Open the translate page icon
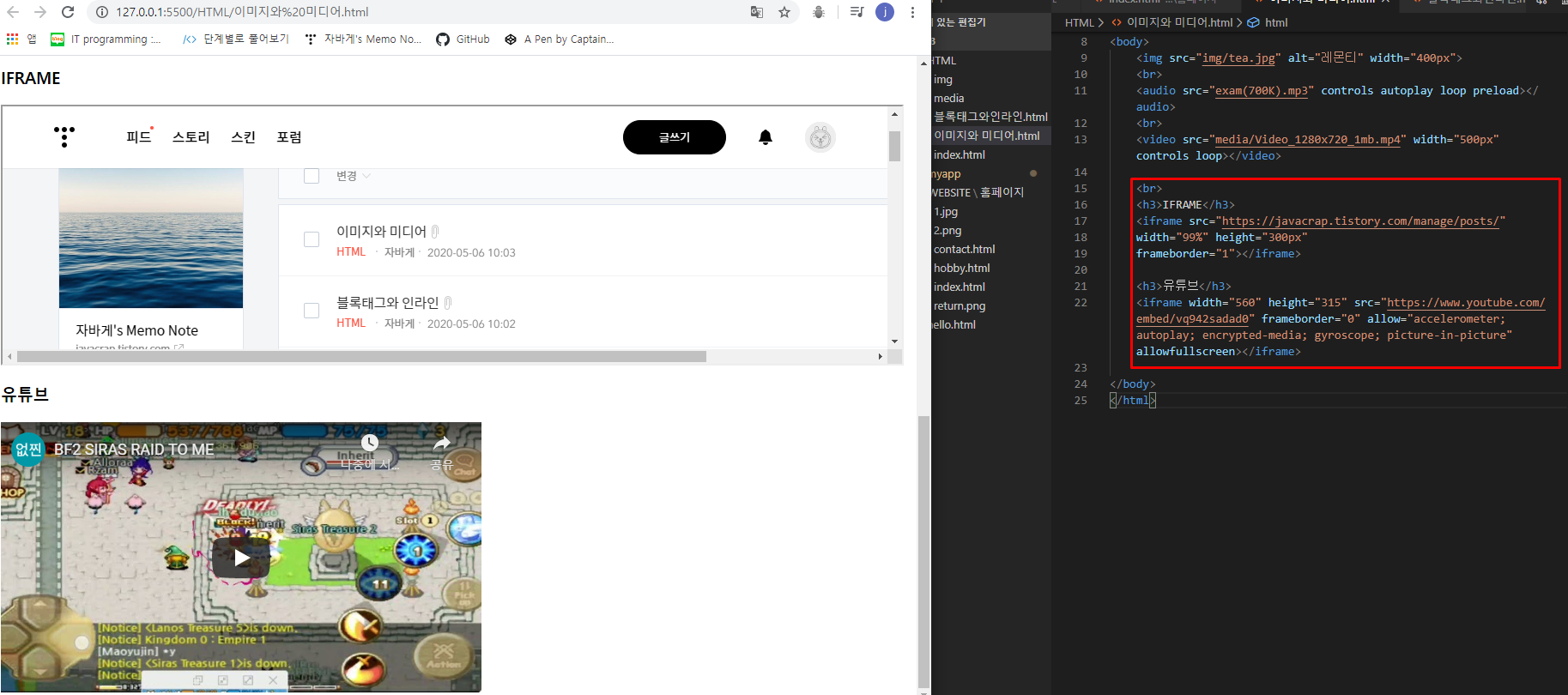This screenshot has width=1568, height=695. pos(756,12)
